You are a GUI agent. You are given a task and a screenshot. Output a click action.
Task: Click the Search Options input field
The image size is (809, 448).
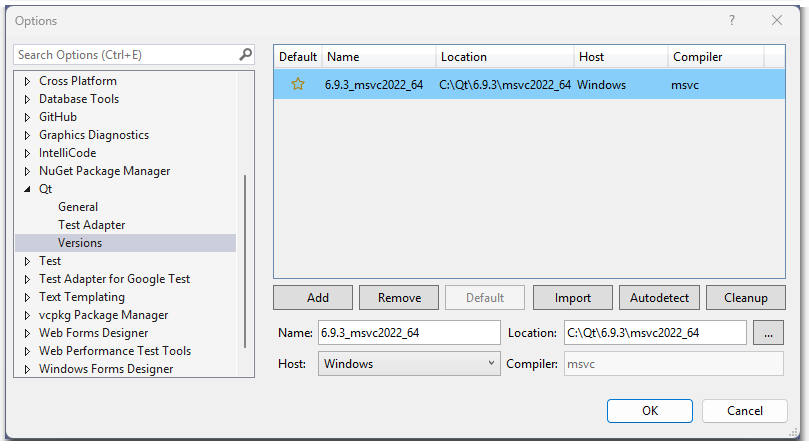(126, 55)
